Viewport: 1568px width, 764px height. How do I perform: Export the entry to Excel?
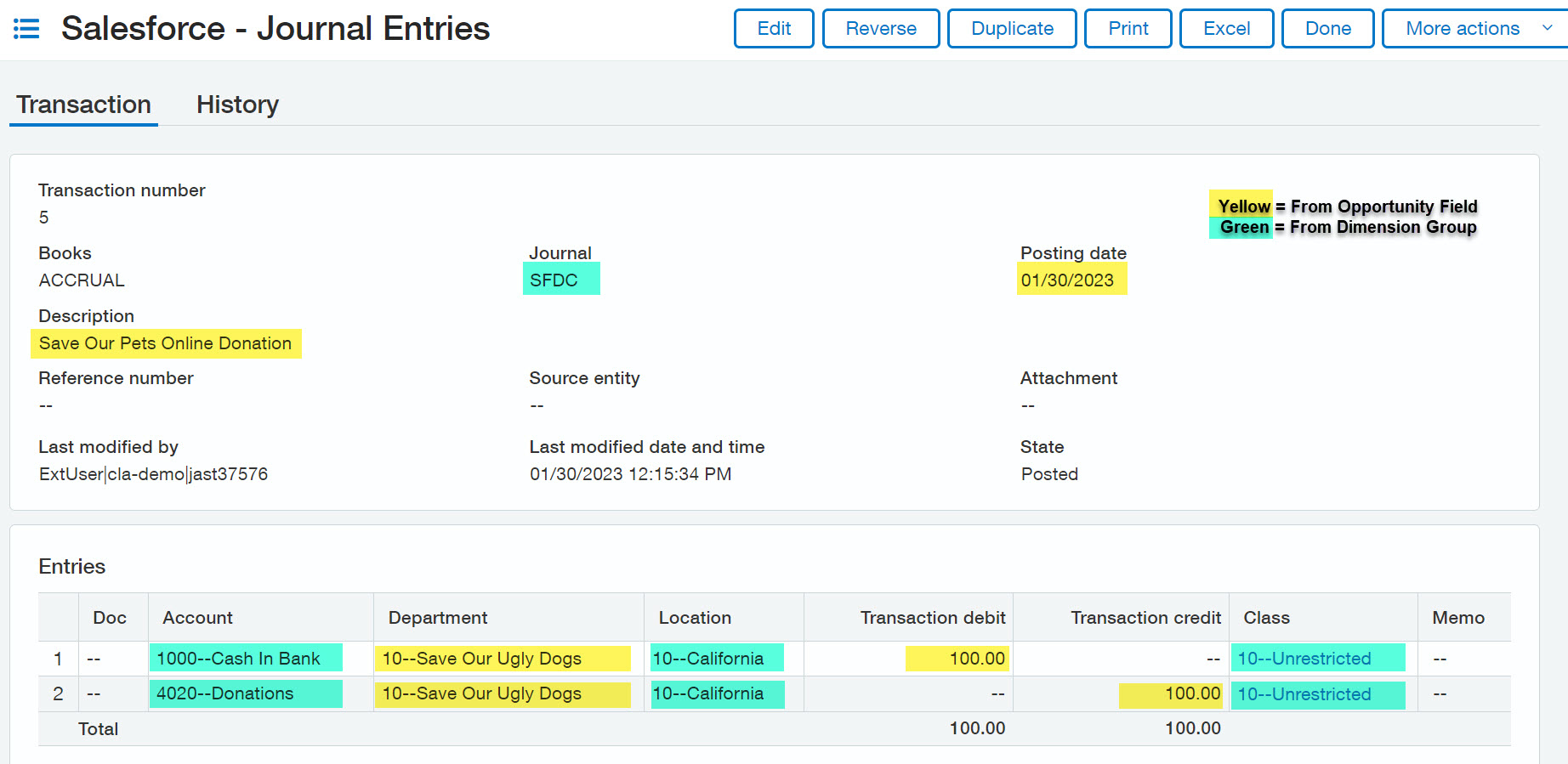coord(1225,29)
